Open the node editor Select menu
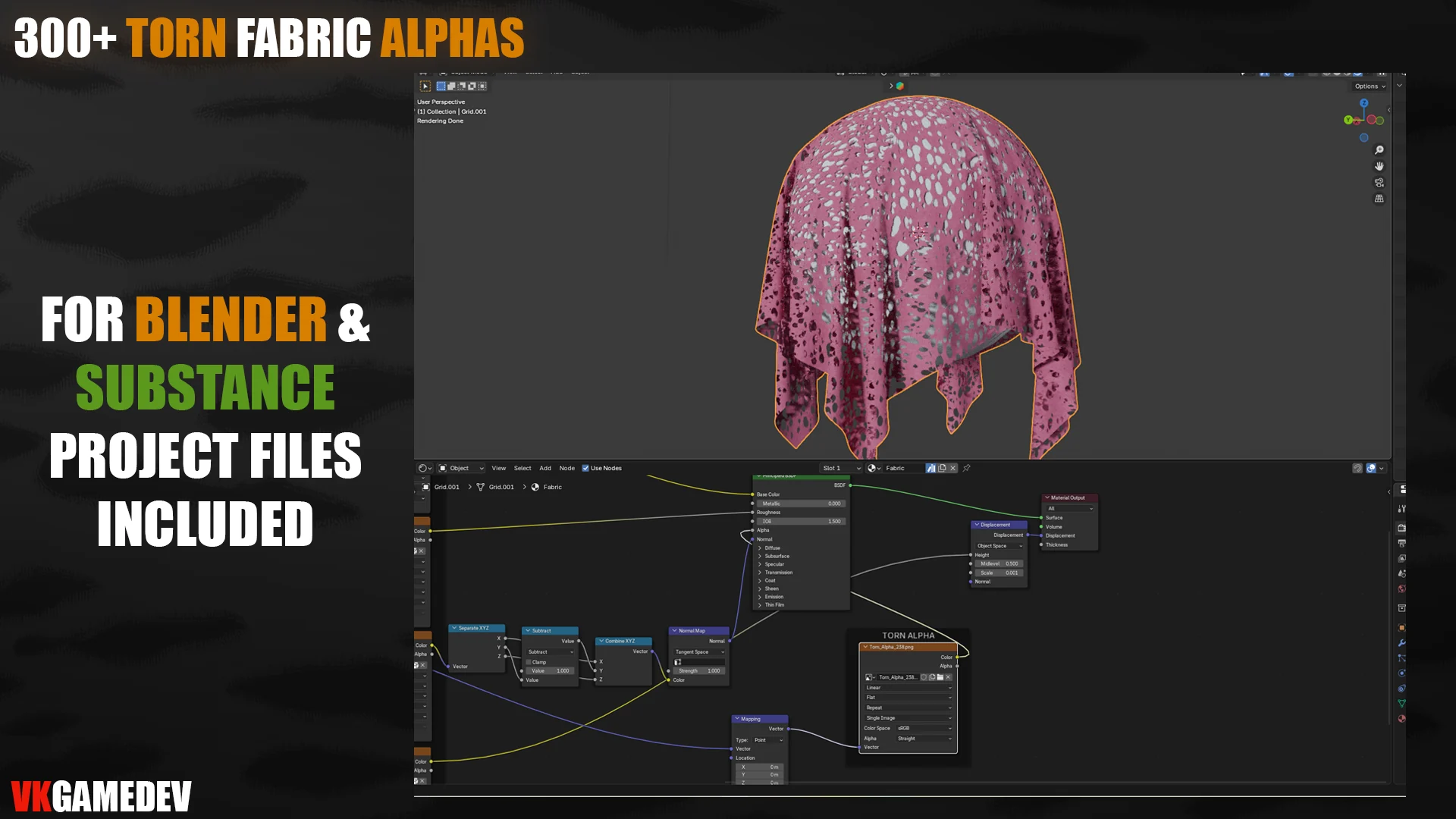Image resolution: width=1456 pixels, height=819 pixels. (x=522, y=469)
